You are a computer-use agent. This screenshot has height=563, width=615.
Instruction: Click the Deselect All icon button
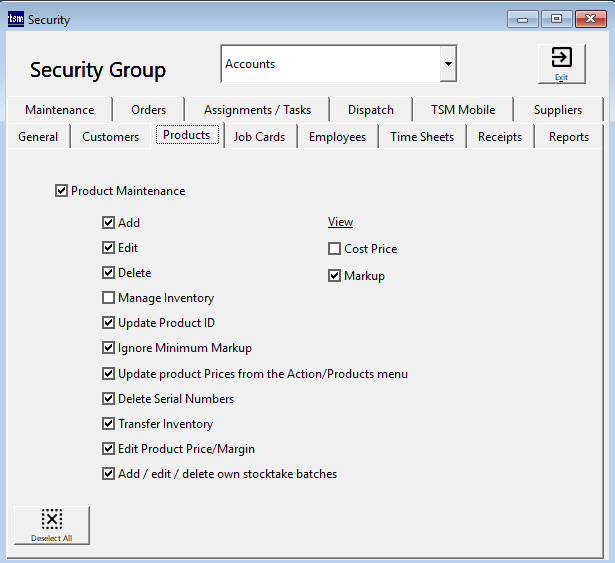[x=52, y=524]
